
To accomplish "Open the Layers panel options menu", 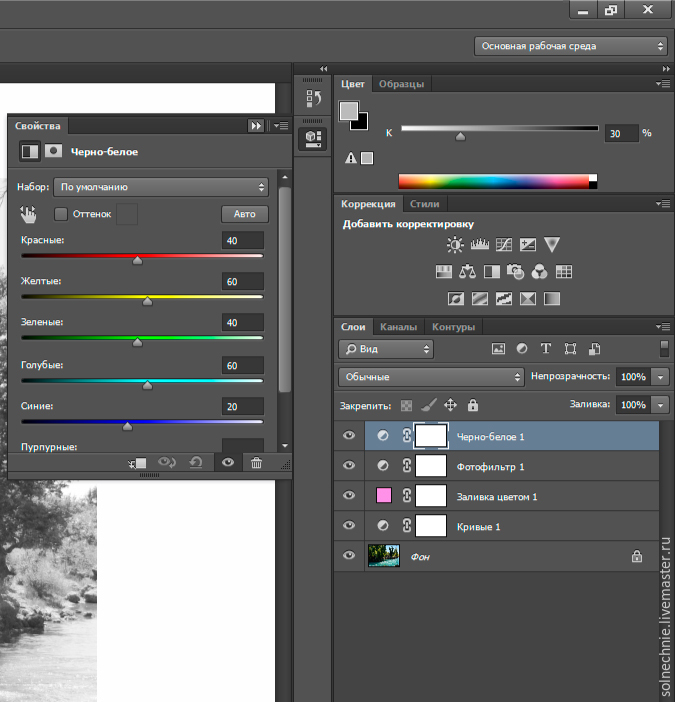I will point(663,327).
